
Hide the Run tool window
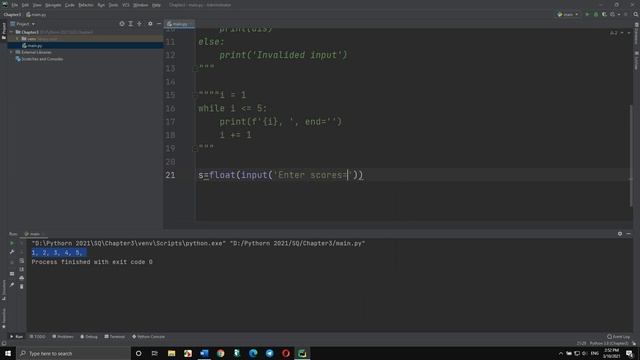point(629,234)
